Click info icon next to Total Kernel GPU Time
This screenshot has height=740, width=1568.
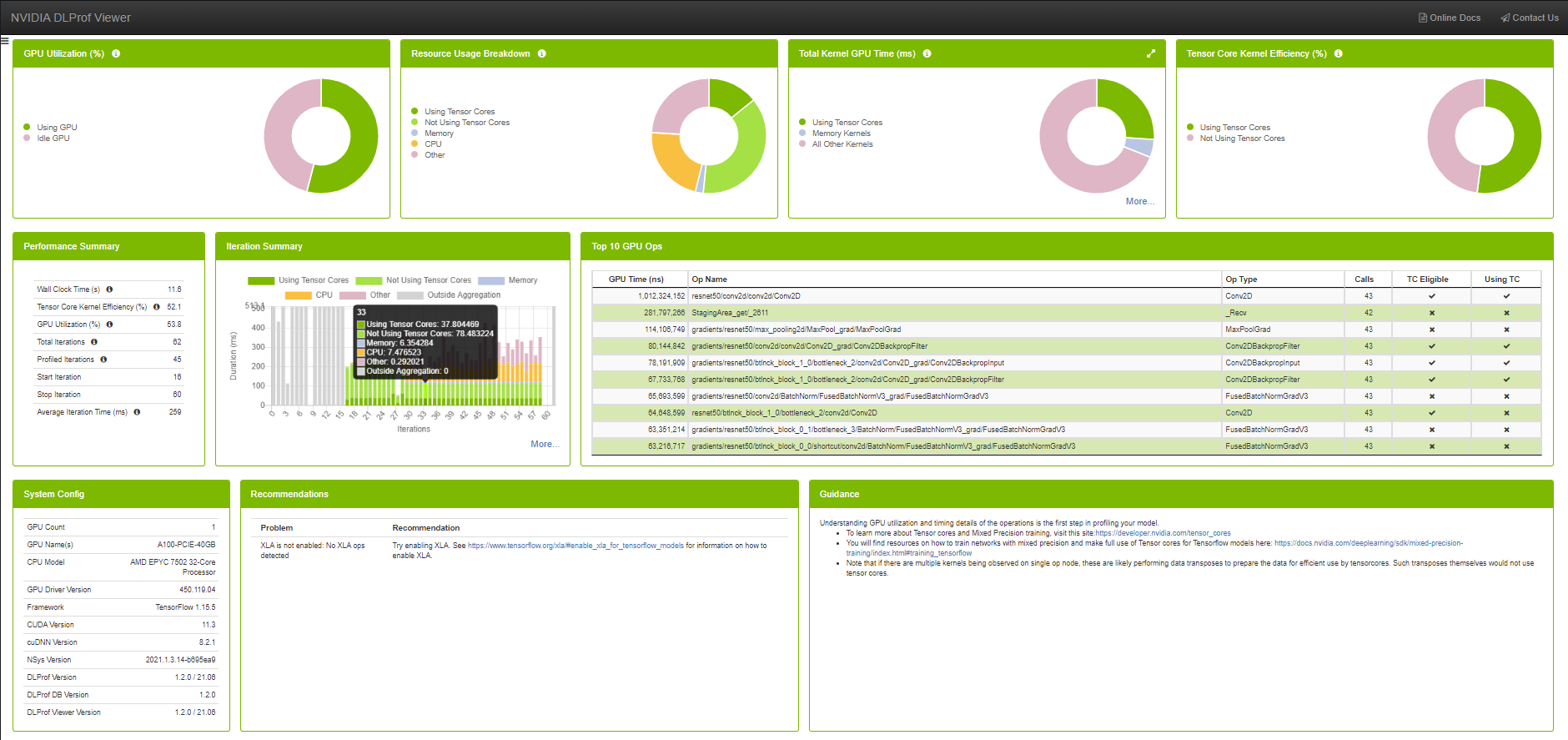927,53
